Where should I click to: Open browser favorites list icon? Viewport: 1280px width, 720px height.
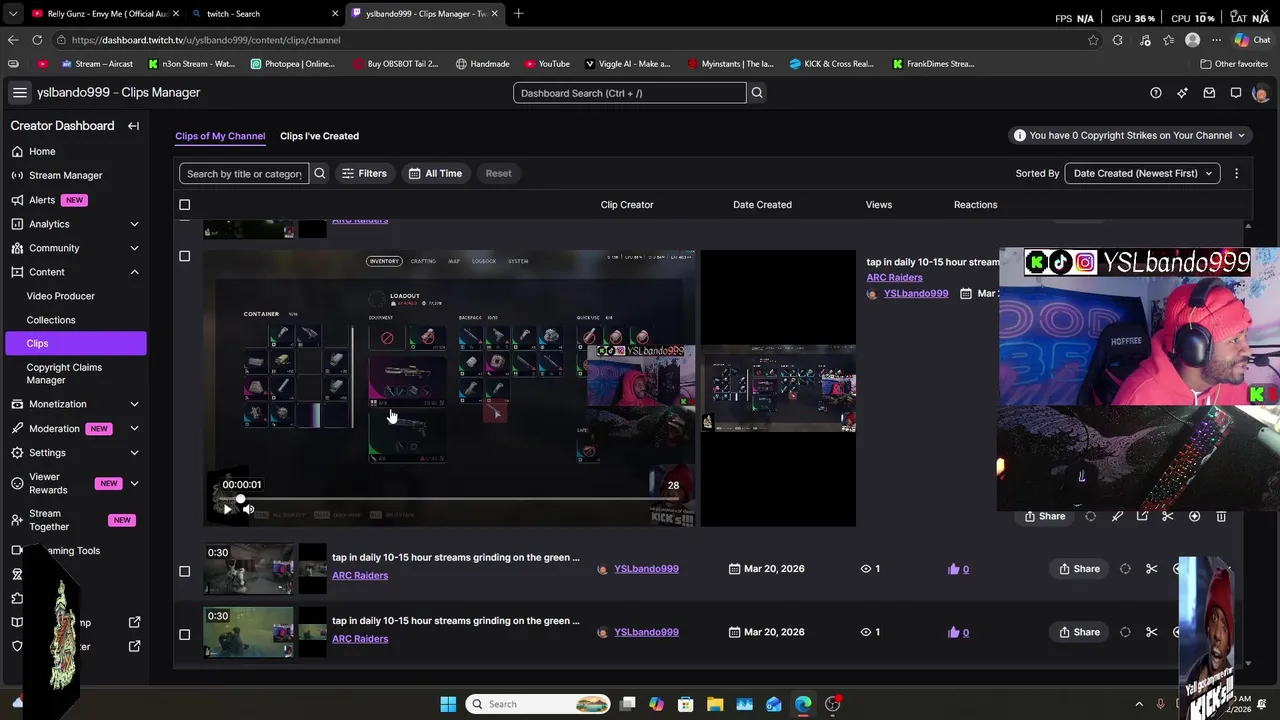click(1168, 40)
